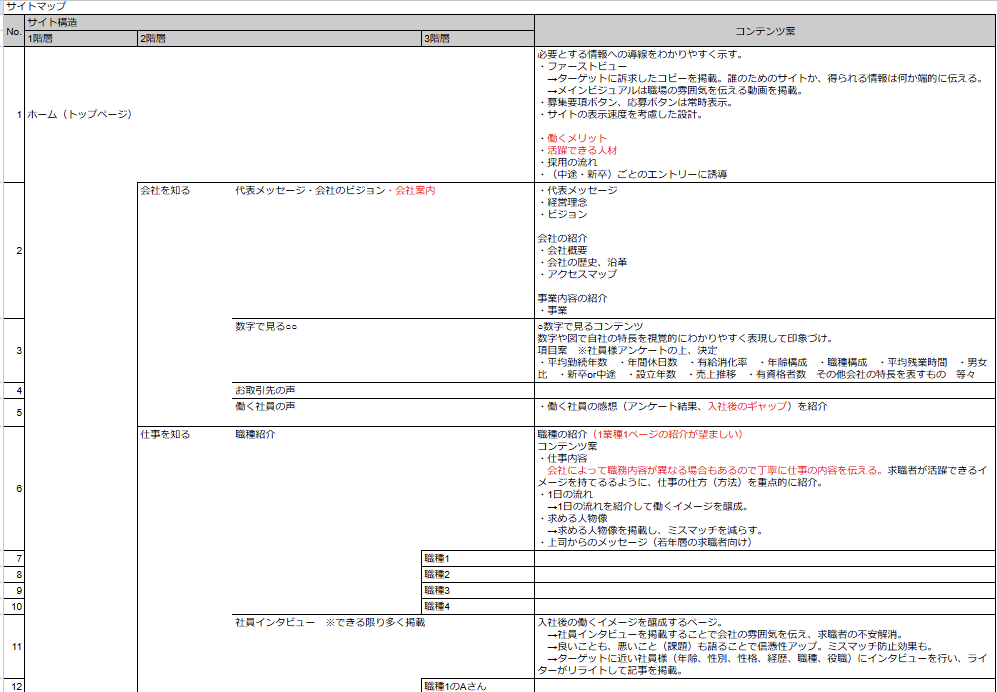
Task: Select the content cell about 入社後の働くイメージ
Action: (766, 646)
